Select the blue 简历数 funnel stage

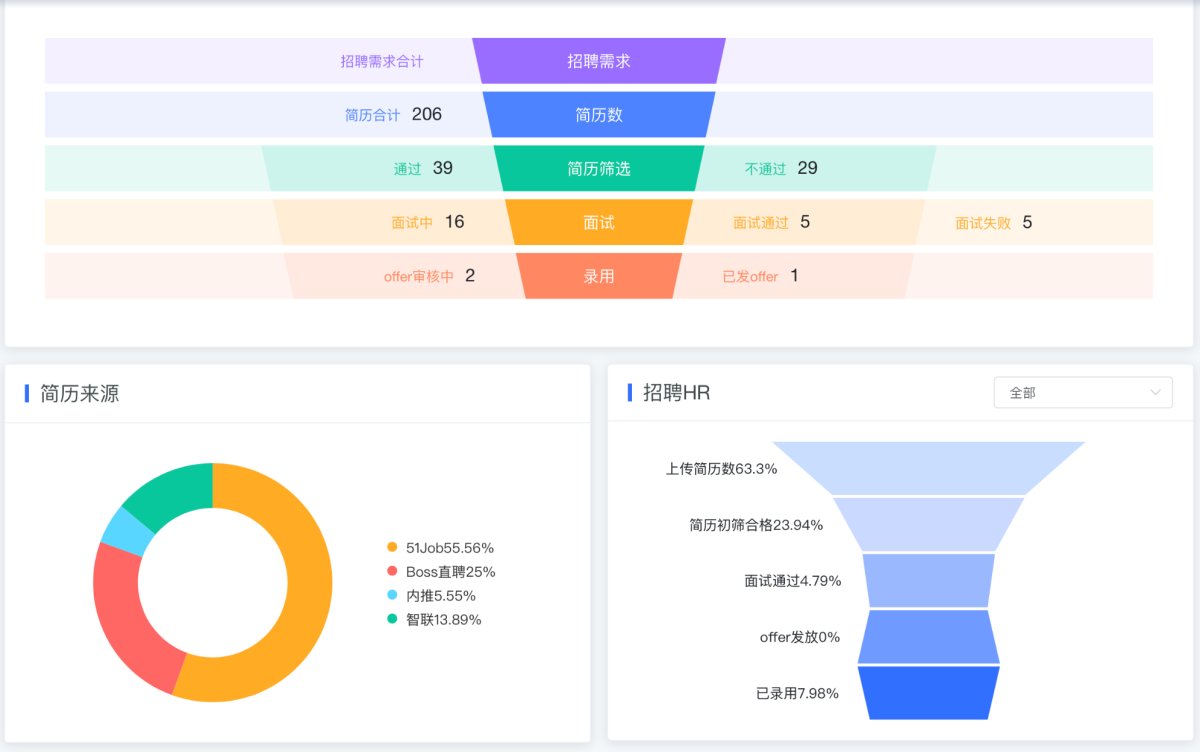point(599,115)
